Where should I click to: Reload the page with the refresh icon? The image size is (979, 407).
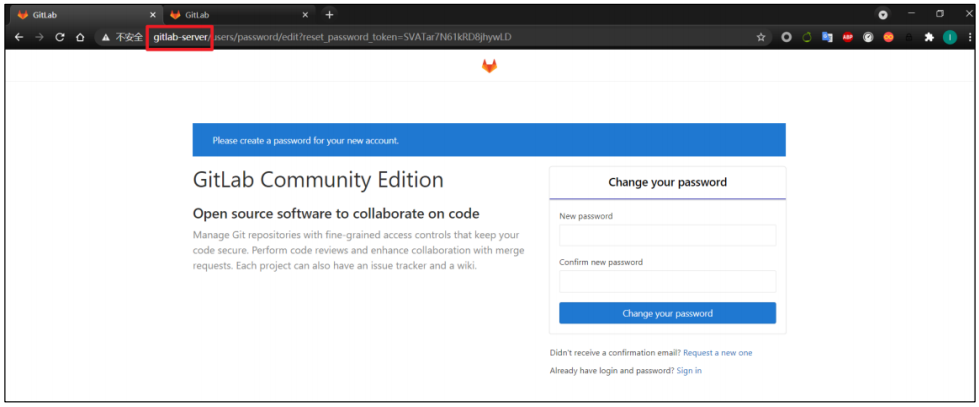pyautogui.click(x=60, y=37)
